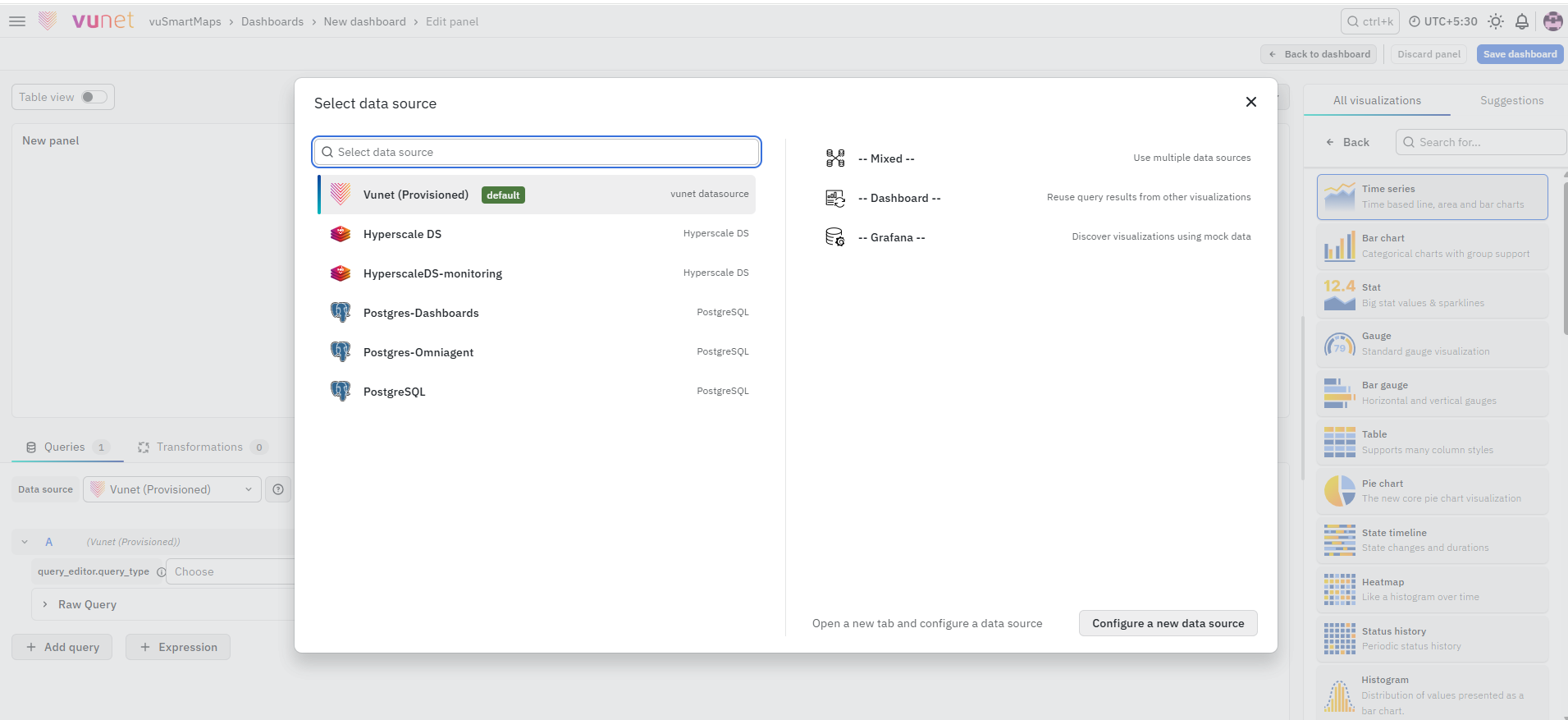Click the Postgres-Dashboards elephant icon
Image resolution: width=1568 pixels, height=720 pixels.
341,313
